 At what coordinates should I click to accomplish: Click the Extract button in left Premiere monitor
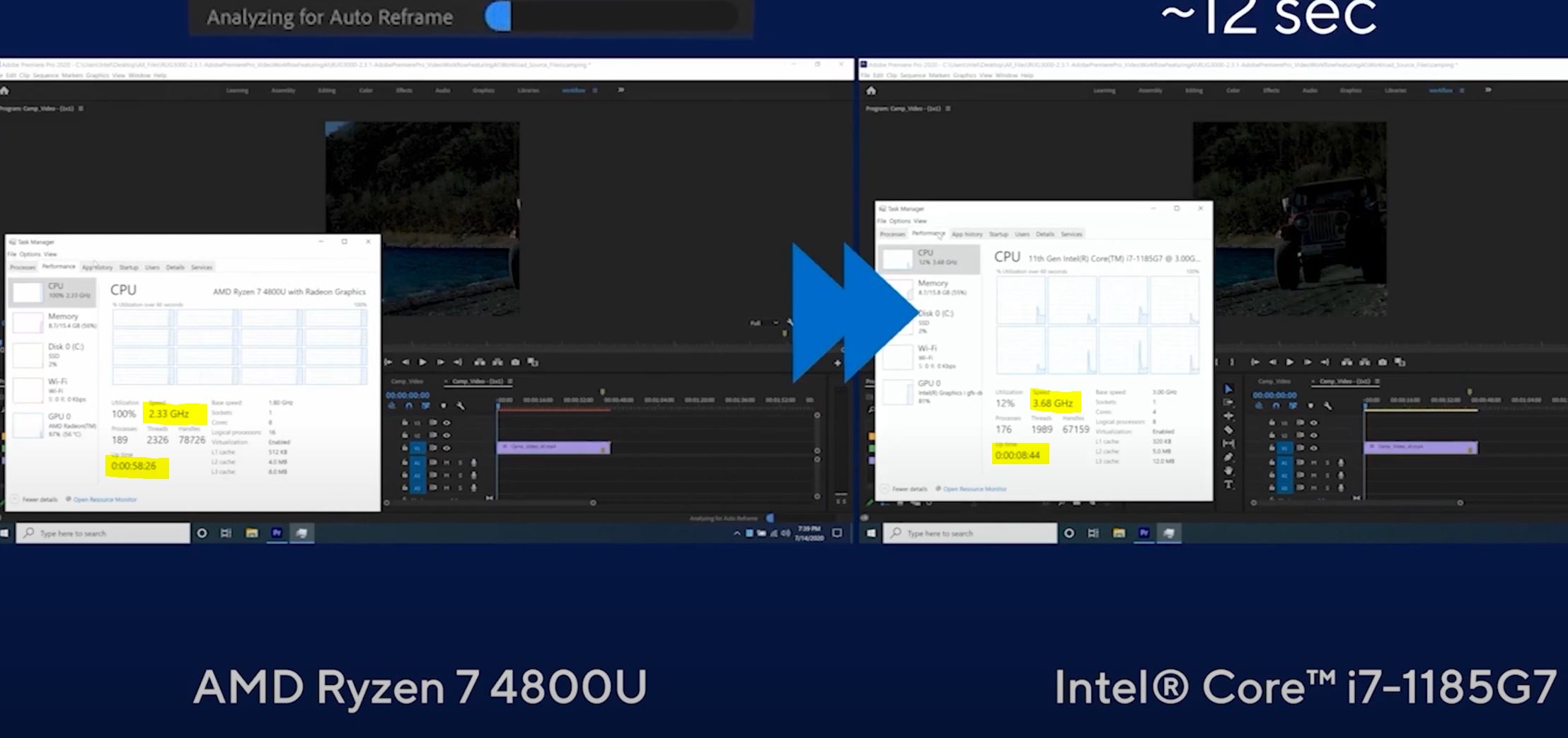point(497,362)
